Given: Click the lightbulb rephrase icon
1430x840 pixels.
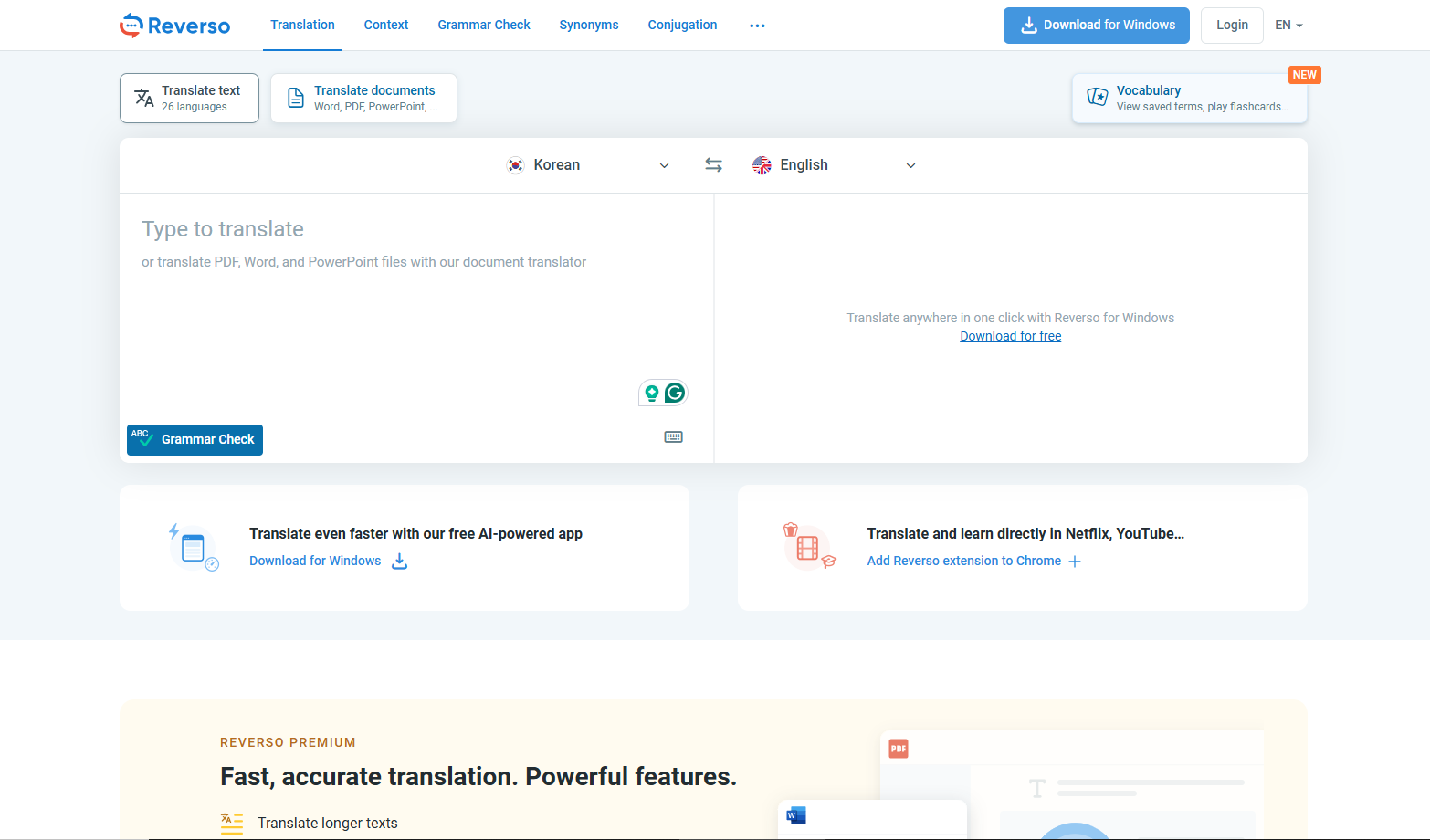Looking at the screenshot, I should [652, 392].
